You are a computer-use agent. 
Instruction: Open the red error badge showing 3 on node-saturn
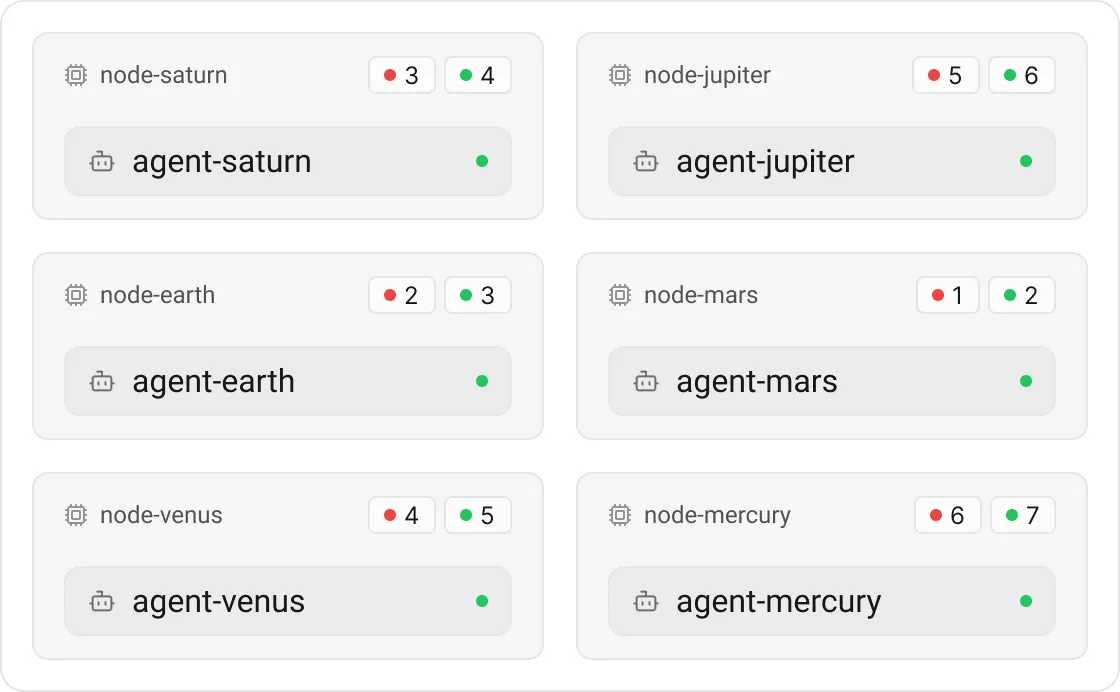(x=402, y=75)
